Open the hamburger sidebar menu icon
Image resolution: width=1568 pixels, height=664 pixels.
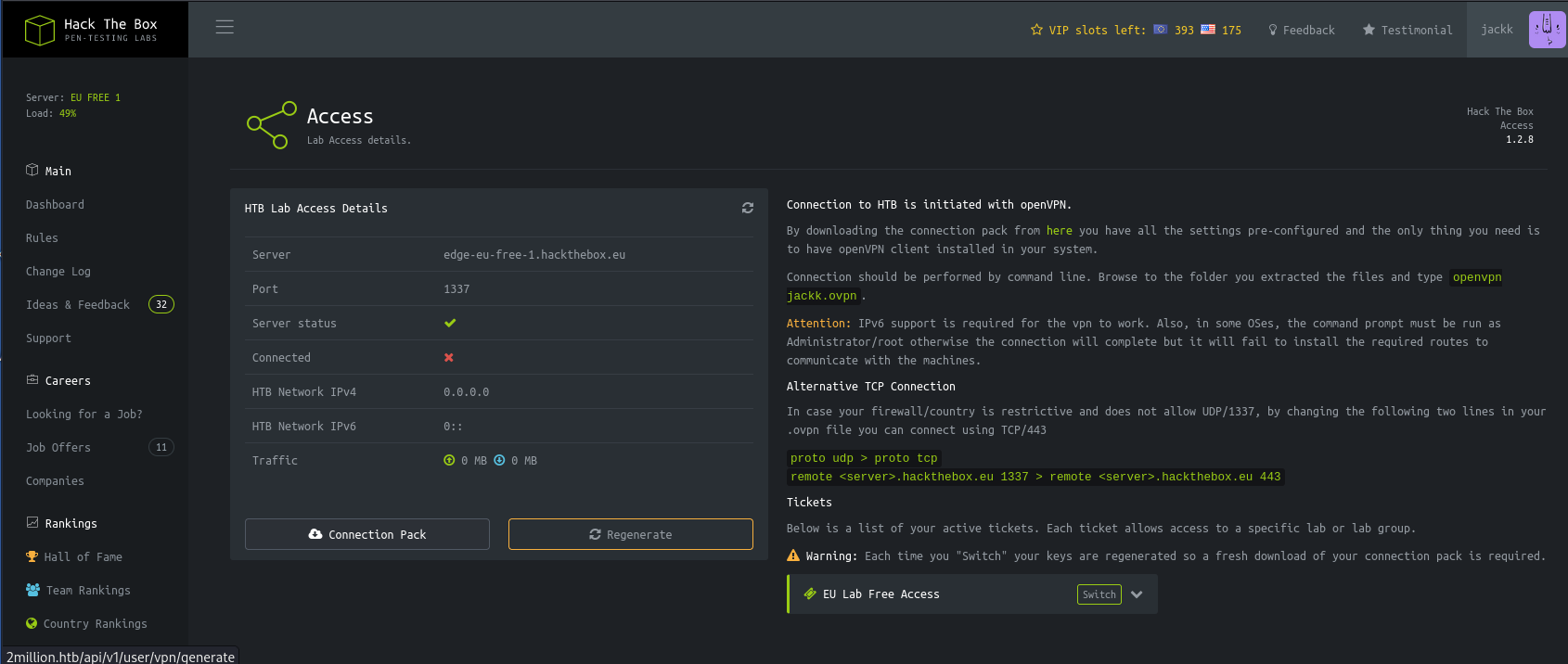225,27
